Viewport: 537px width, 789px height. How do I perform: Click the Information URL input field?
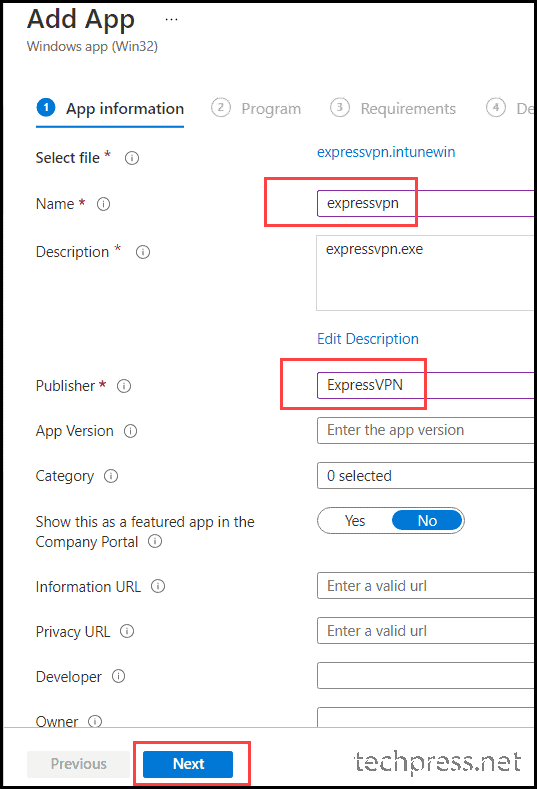425,586
